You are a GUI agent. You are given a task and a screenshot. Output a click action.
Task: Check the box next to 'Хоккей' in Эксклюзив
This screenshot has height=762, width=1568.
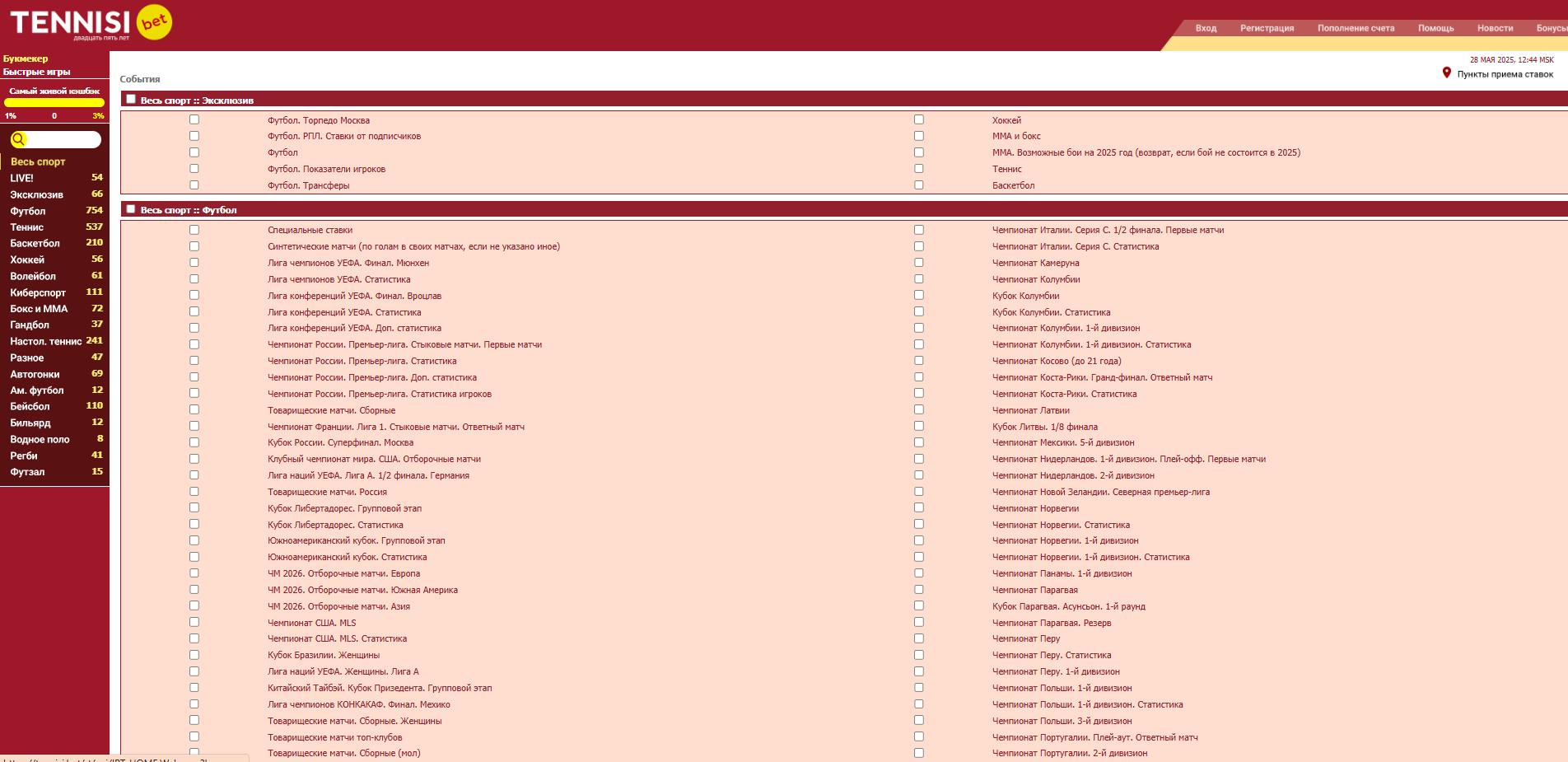click(x=919, y=119)
